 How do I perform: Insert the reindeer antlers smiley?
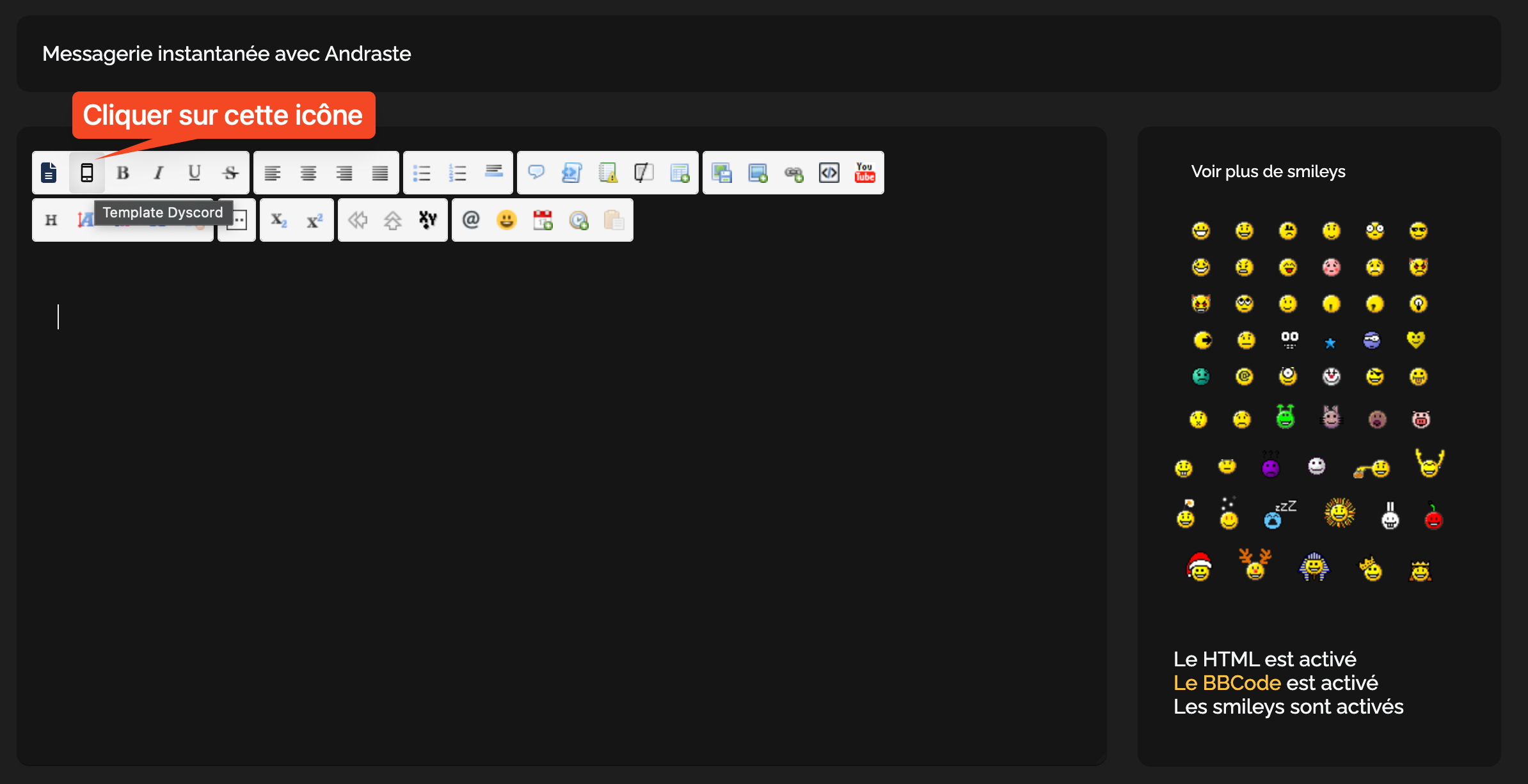click(x=1255, y=564)
